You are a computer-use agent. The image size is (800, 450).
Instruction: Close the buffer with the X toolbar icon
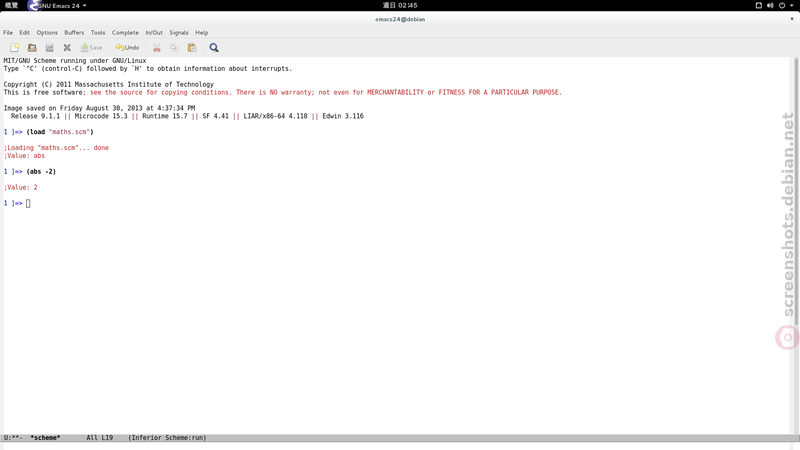click(x=67, y=47)
